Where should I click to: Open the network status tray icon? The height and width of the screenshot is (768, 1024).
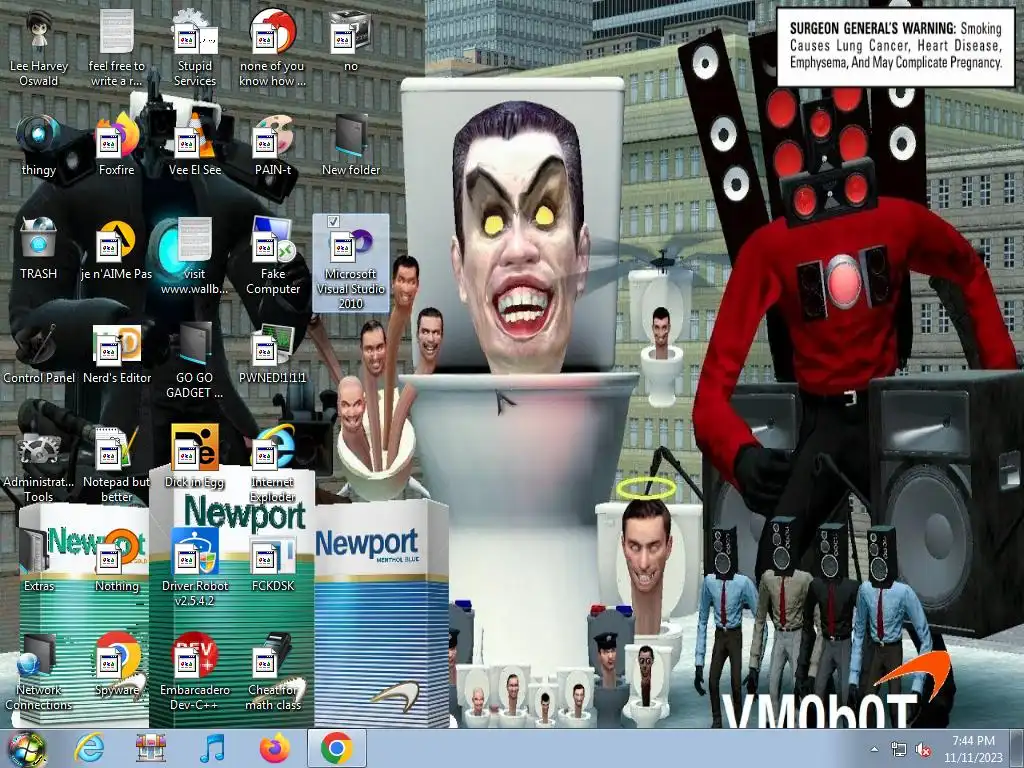[899, 750]
